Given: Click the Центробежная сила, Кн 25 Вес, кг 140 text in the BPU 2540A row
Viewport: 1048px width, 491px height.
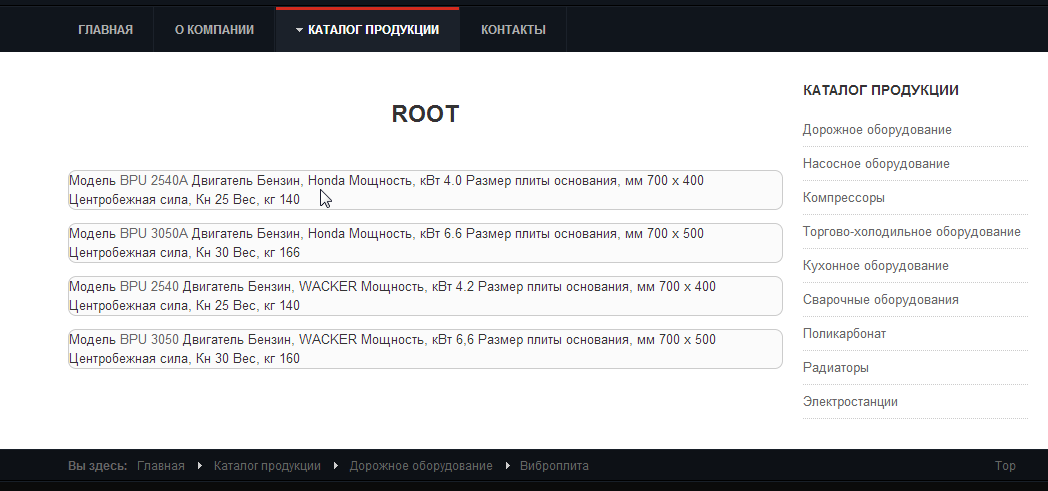Looking at the screenshot, I should point(184,199).
